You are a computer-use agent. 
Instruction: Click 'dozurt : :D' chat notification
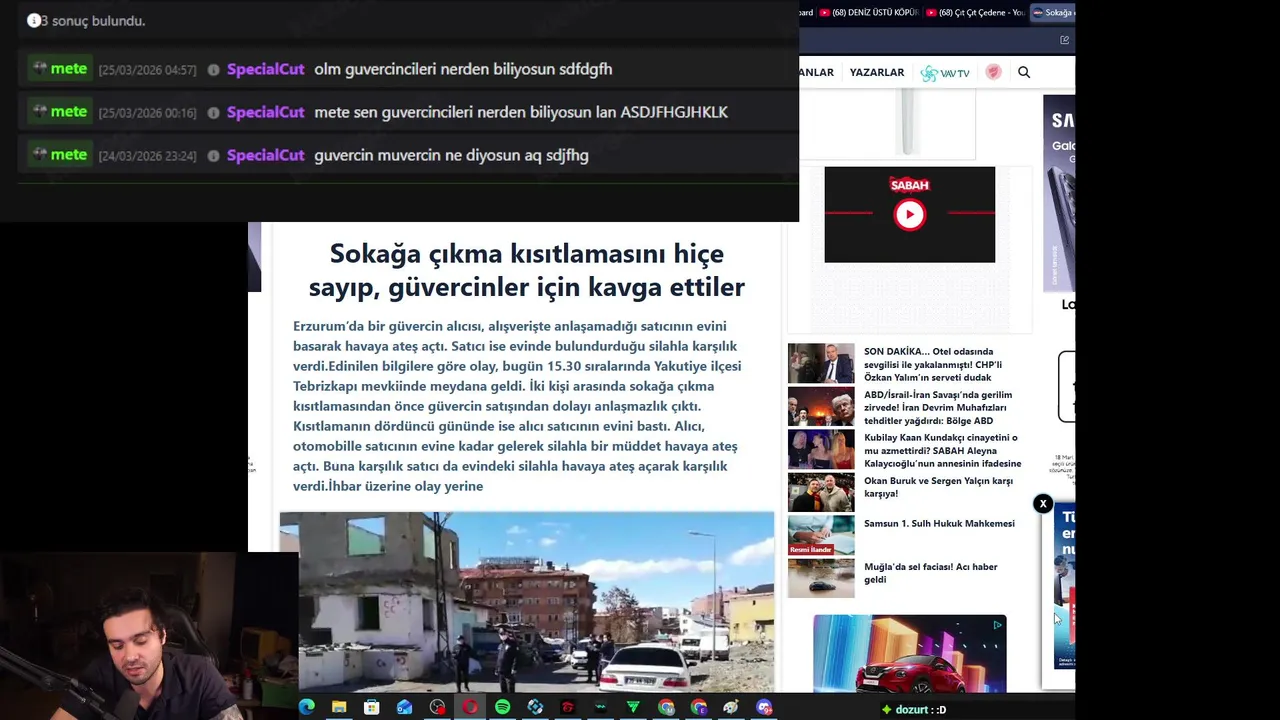913,710
